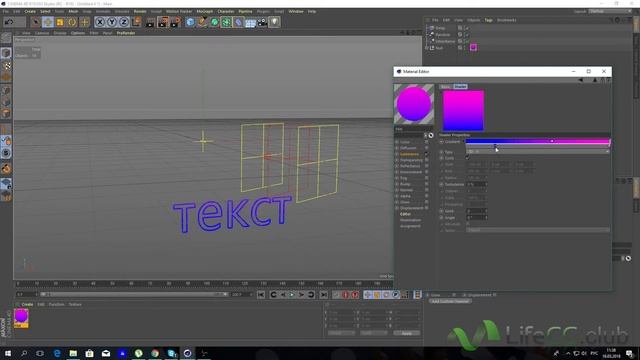Click the Spline pen icon
Viewport: 640px width, 360px height.
[202, 22]
